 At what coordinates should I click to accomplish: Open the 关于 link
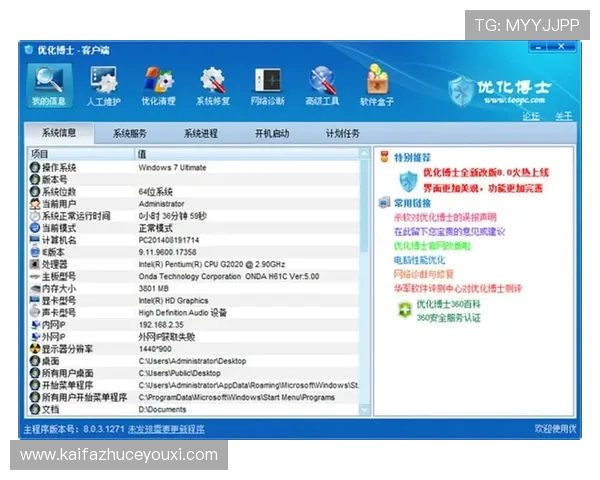(564, 115)
